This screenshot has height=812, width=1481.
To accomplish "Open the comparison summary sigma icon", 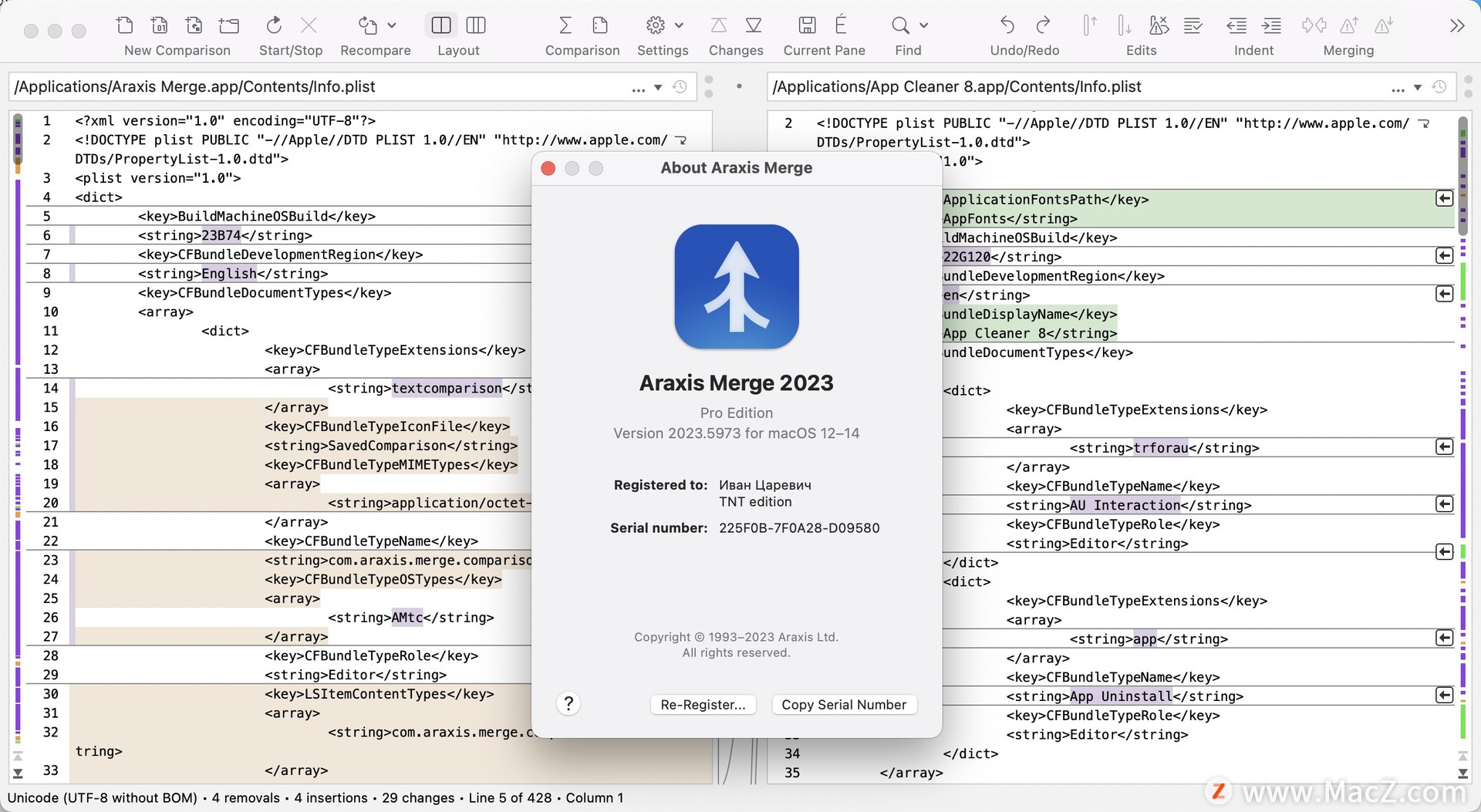I will pos(565,25).
